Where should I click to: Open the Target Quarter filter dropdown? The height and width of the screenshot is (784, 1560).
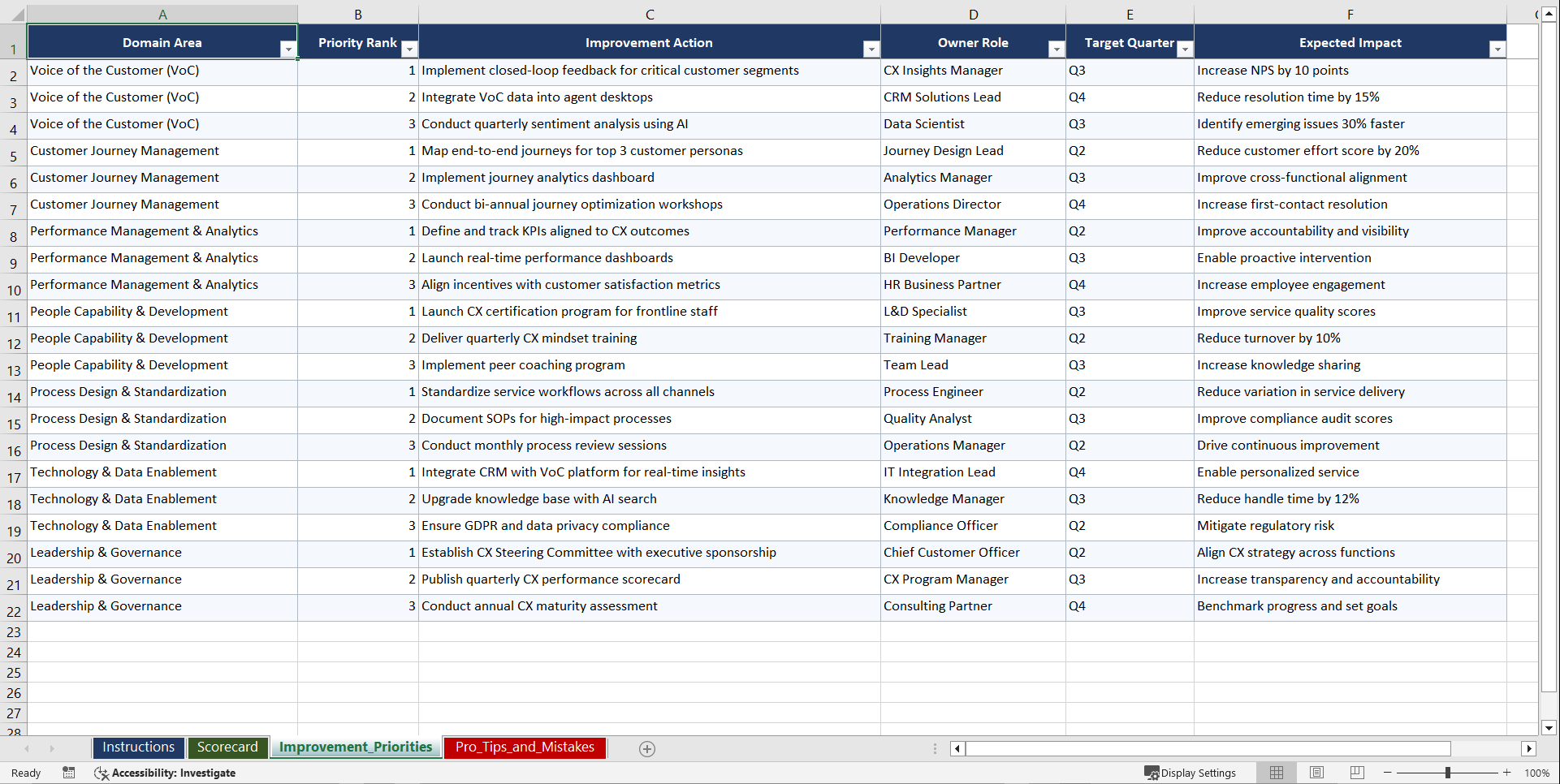1185,49
